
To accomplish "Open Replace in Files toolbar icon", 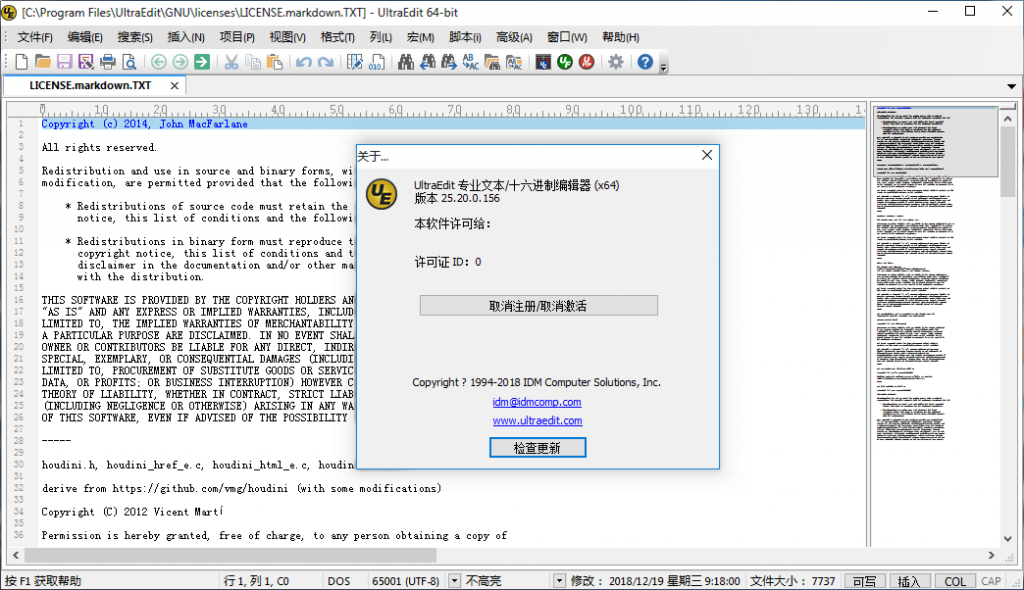I will pyautogui.click(x=514, y=62).
